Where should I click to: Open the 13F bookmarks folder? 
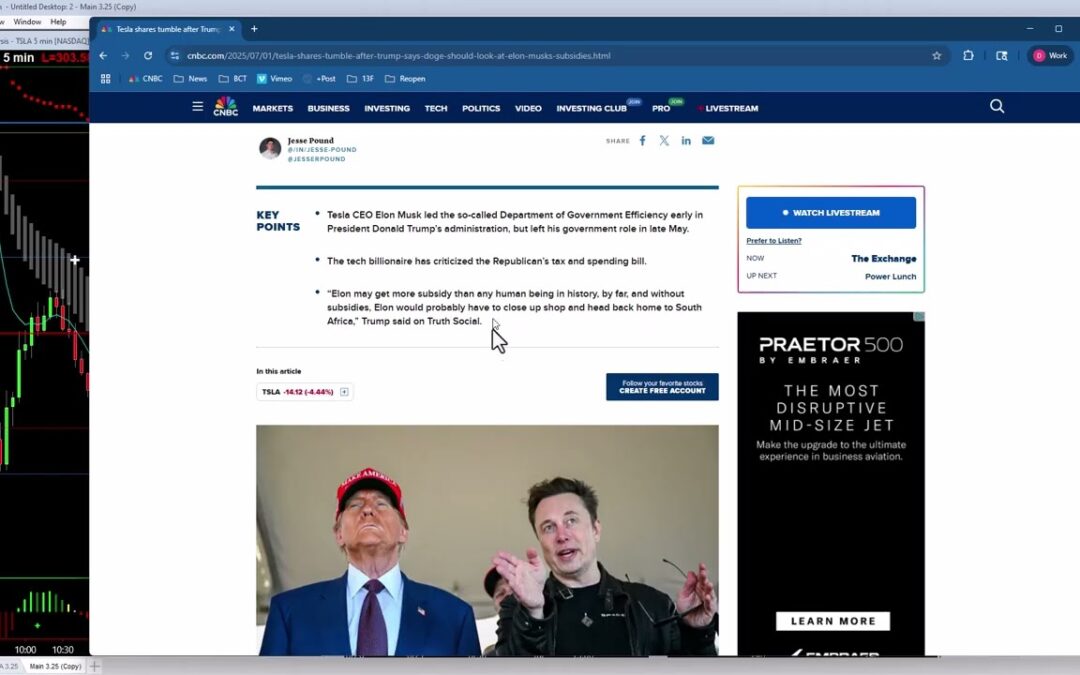pyautogui.click(x=360, y=79)
